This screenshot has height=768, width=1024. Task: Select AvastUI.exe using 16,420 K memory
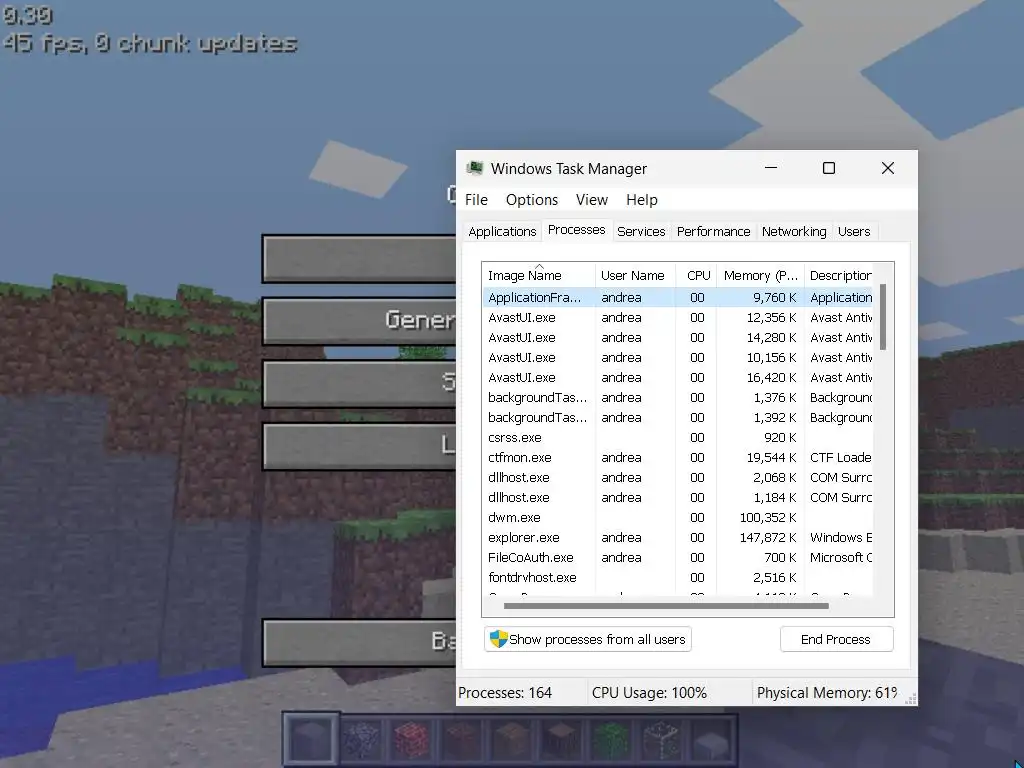coord(678,377)
